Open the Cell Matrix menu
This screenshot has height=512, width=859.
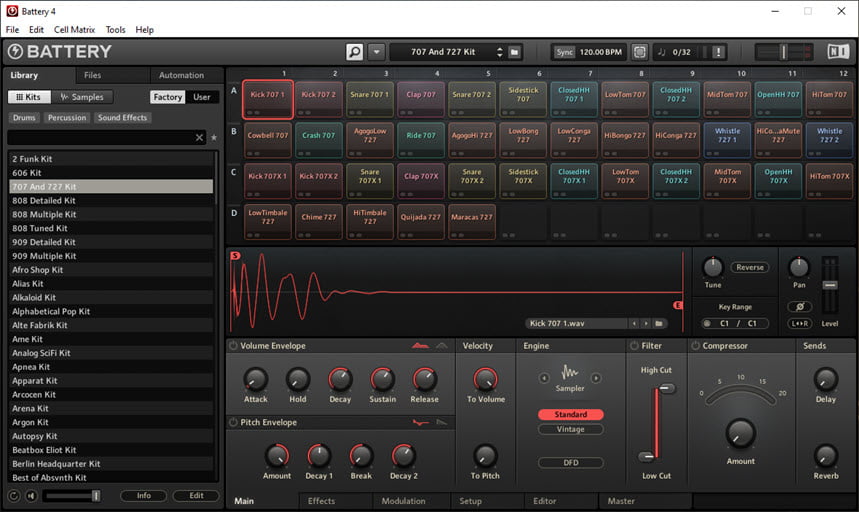(75, 30)
